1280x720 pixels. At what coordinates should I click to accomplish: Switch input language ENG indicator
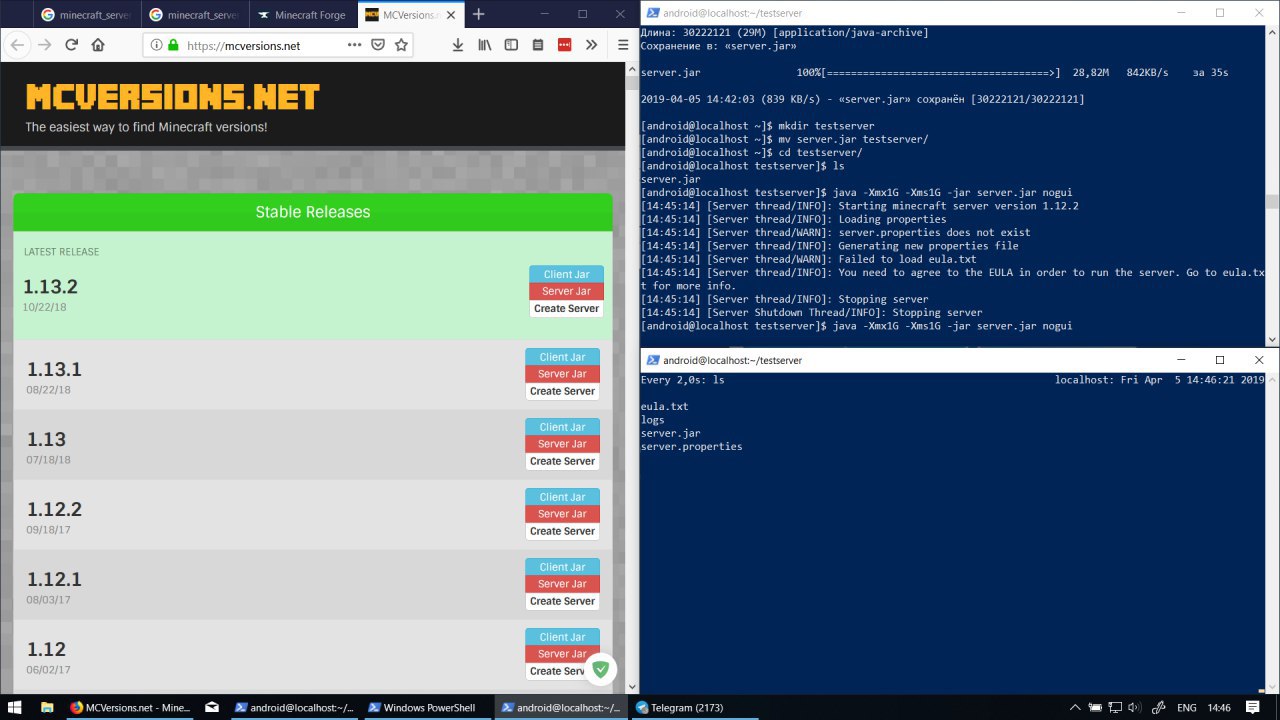(x=1187, y=707)
